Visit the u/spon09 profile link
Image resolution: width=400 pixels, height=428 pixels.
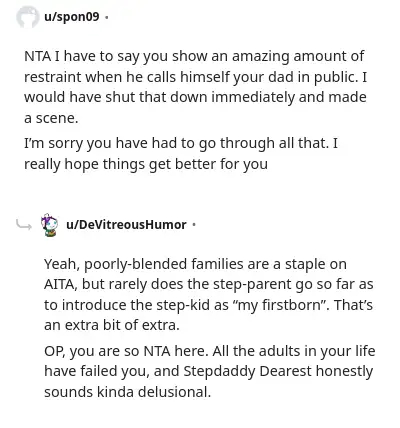click(72, 17)
